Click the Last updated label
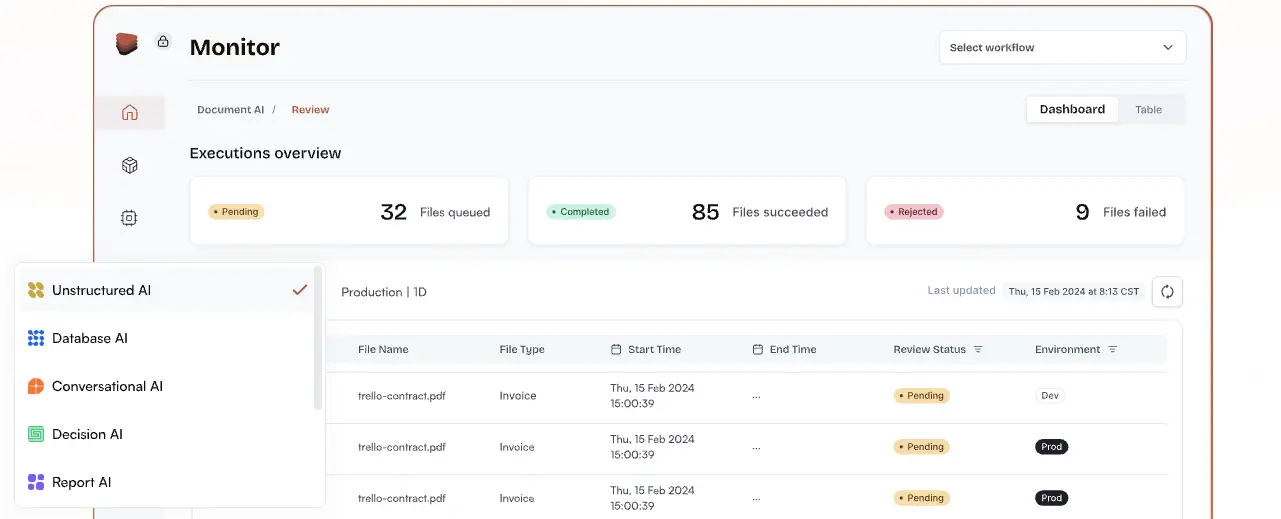Image resolution: width=1281 pixels, height=519 pixels. click(x=961, y=291)
